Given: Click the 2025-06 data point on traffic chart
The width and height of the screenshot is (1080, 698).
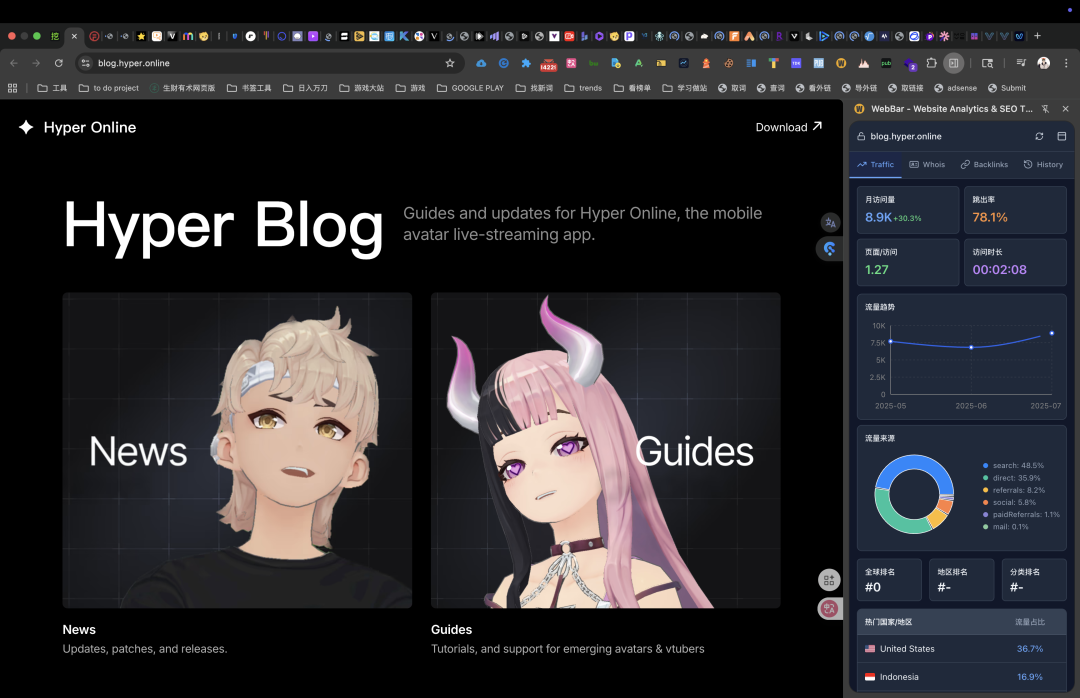Looking at the screenshot, I should coord(971,347).
